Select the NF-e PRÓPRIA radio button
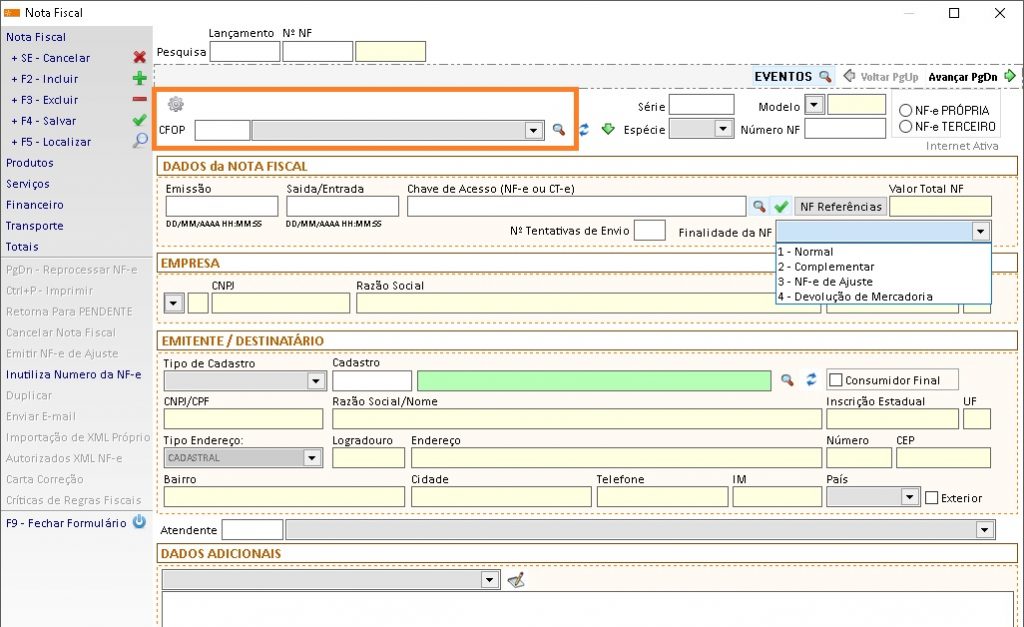Viewport: 1024px width, 627px height. pos(906,110)
